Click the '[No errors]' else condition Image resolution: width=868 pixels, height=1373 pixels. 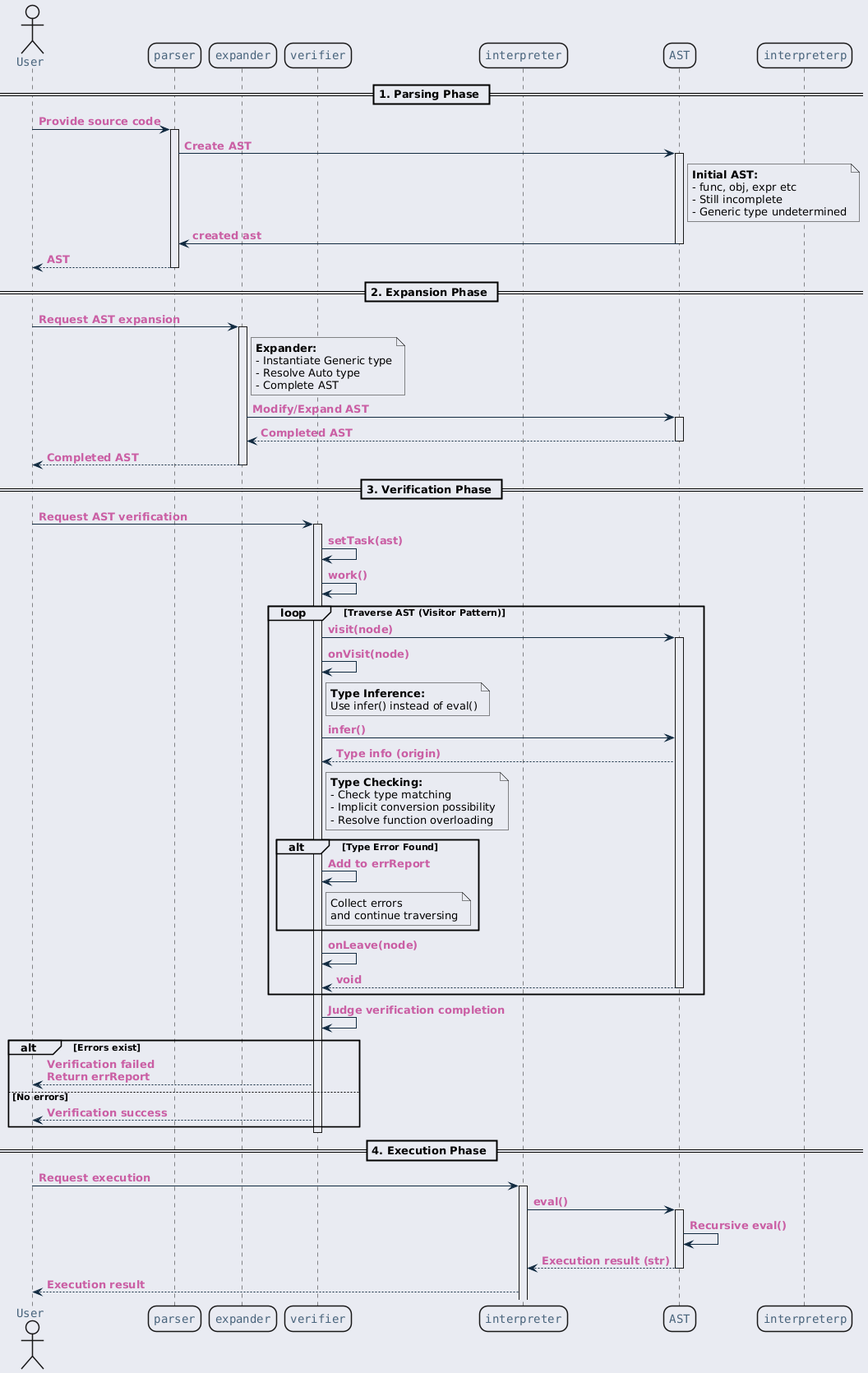pyautogui.click(x=40, y=1097)
